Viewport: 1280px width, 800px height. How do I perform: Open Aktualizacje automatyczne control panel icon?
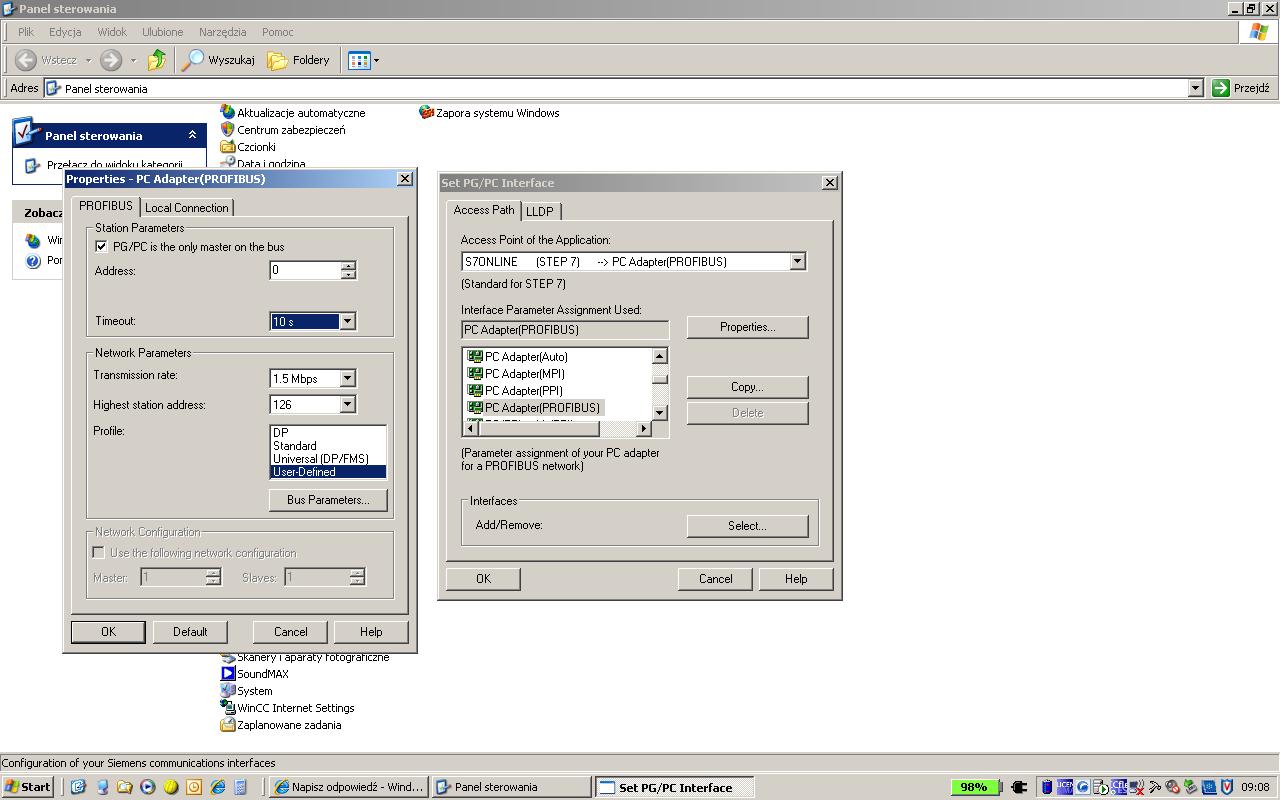[x=227, y=113]
